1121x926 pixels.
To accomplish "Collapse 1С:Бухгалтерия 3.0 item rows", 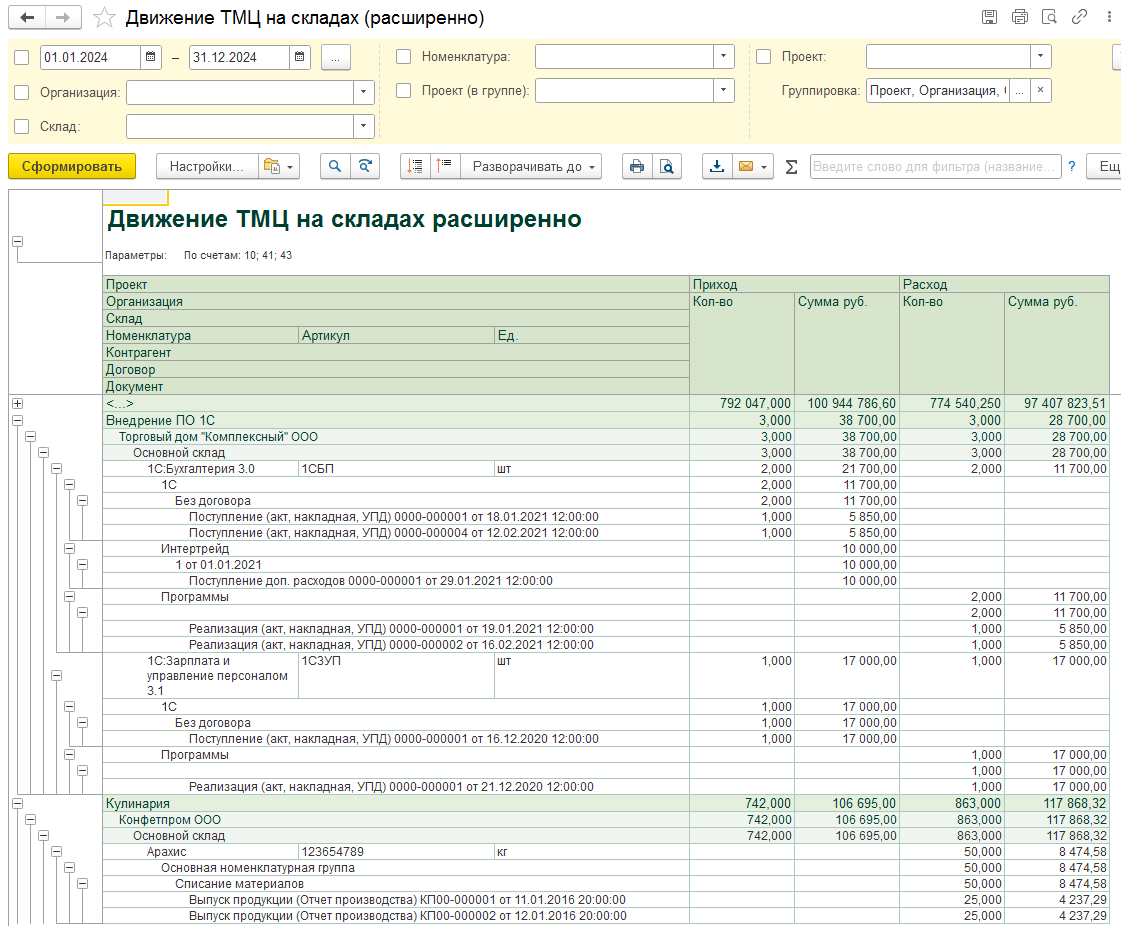I will (56, 468).
